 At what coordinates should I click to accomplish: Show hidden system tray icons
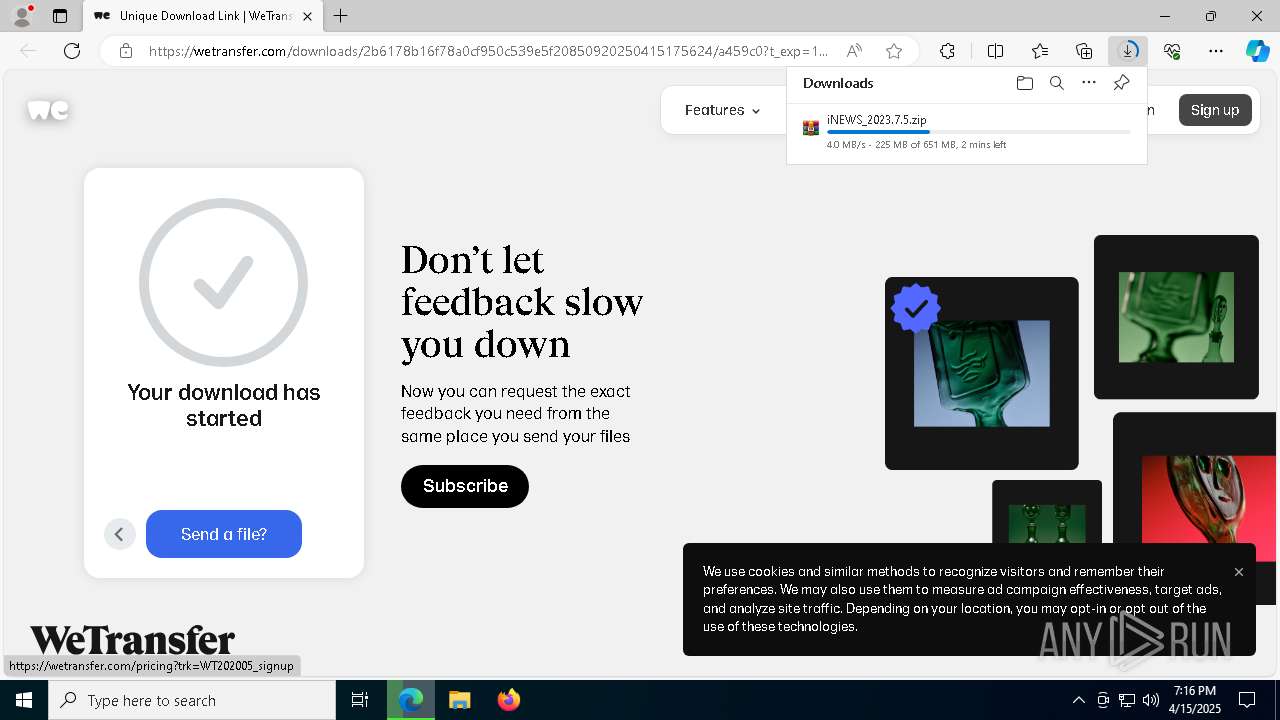coord(1079,700)
